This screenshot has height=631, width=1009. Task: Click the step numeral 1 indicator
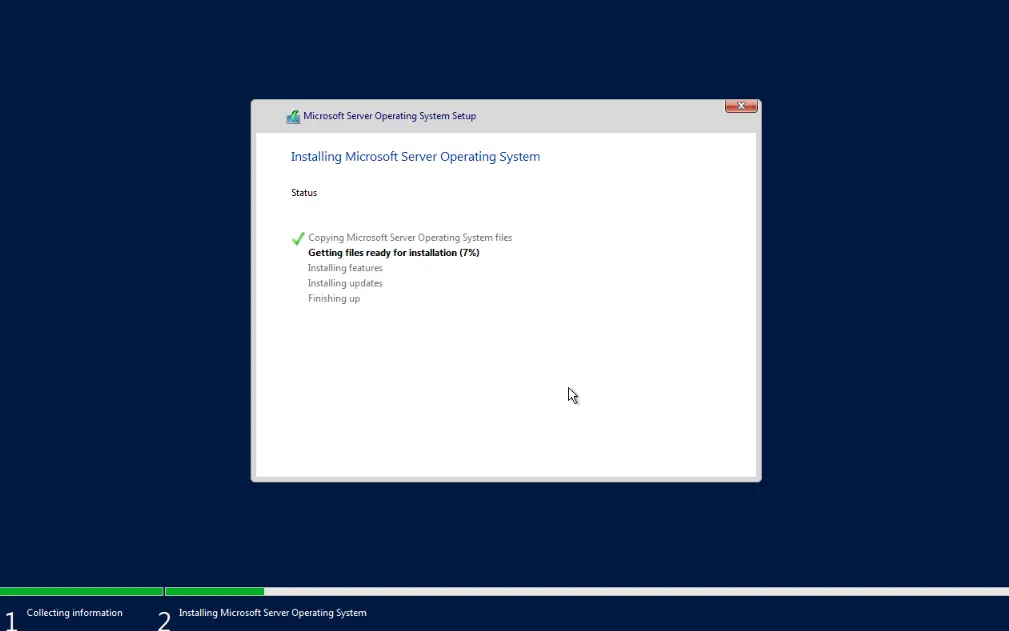(9, 618)
